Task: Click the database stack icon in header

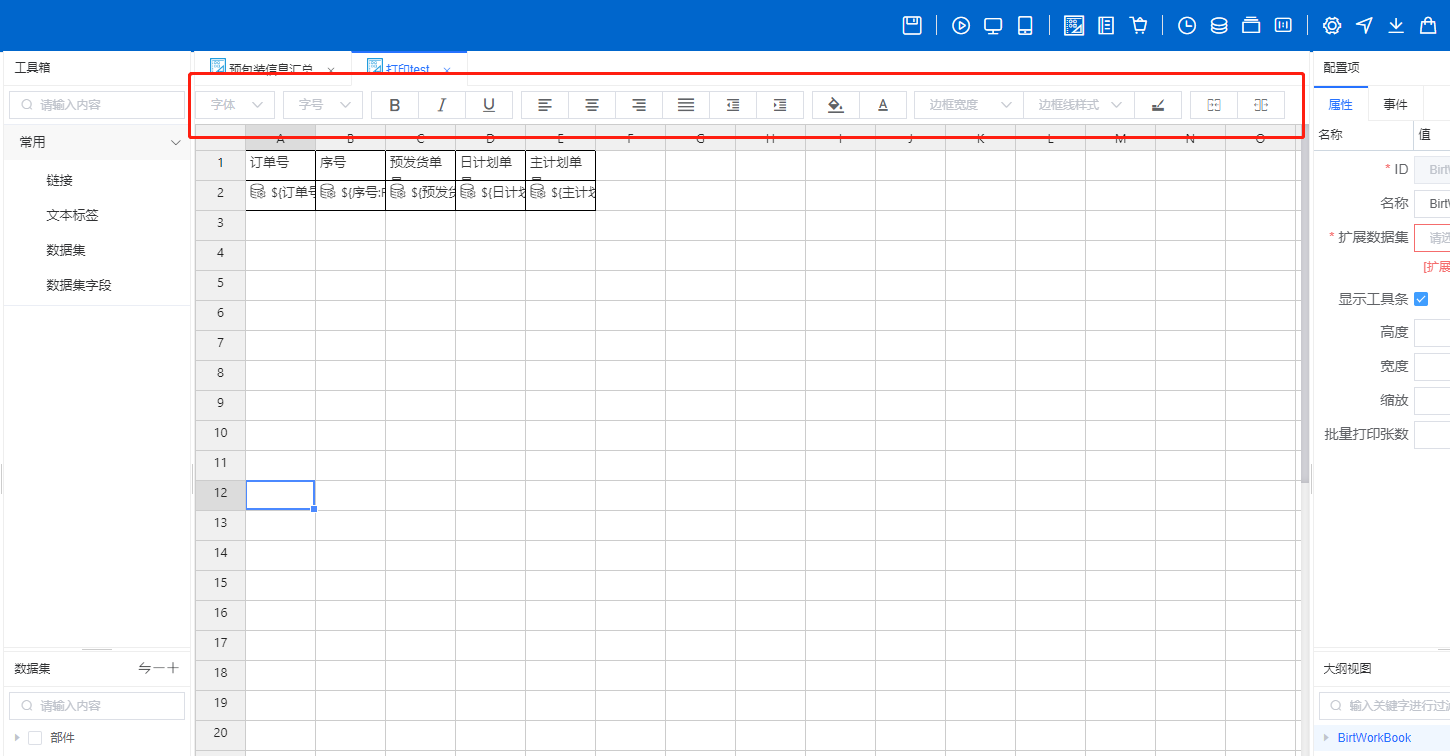Action: point(1219,26)
